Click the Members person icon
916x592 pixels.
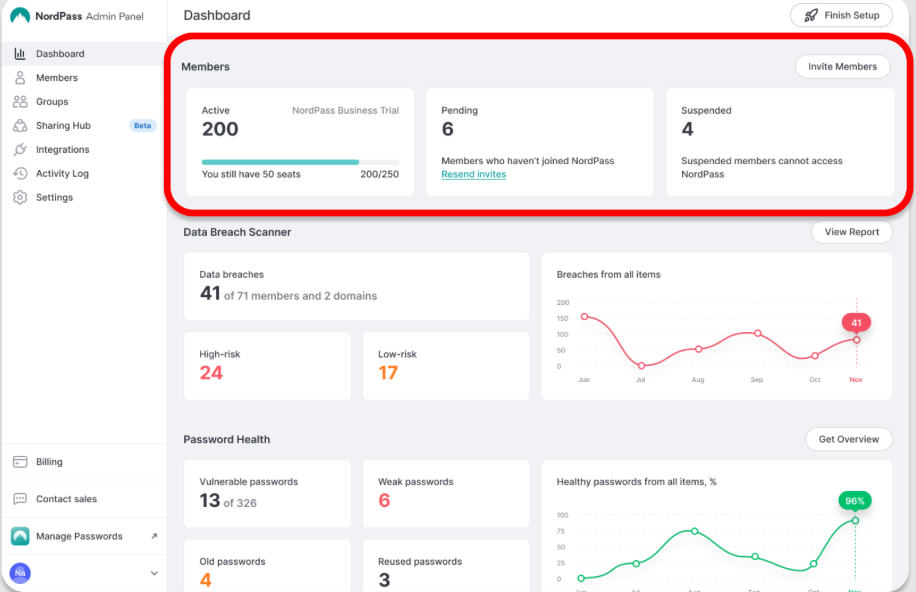point(20,78)
